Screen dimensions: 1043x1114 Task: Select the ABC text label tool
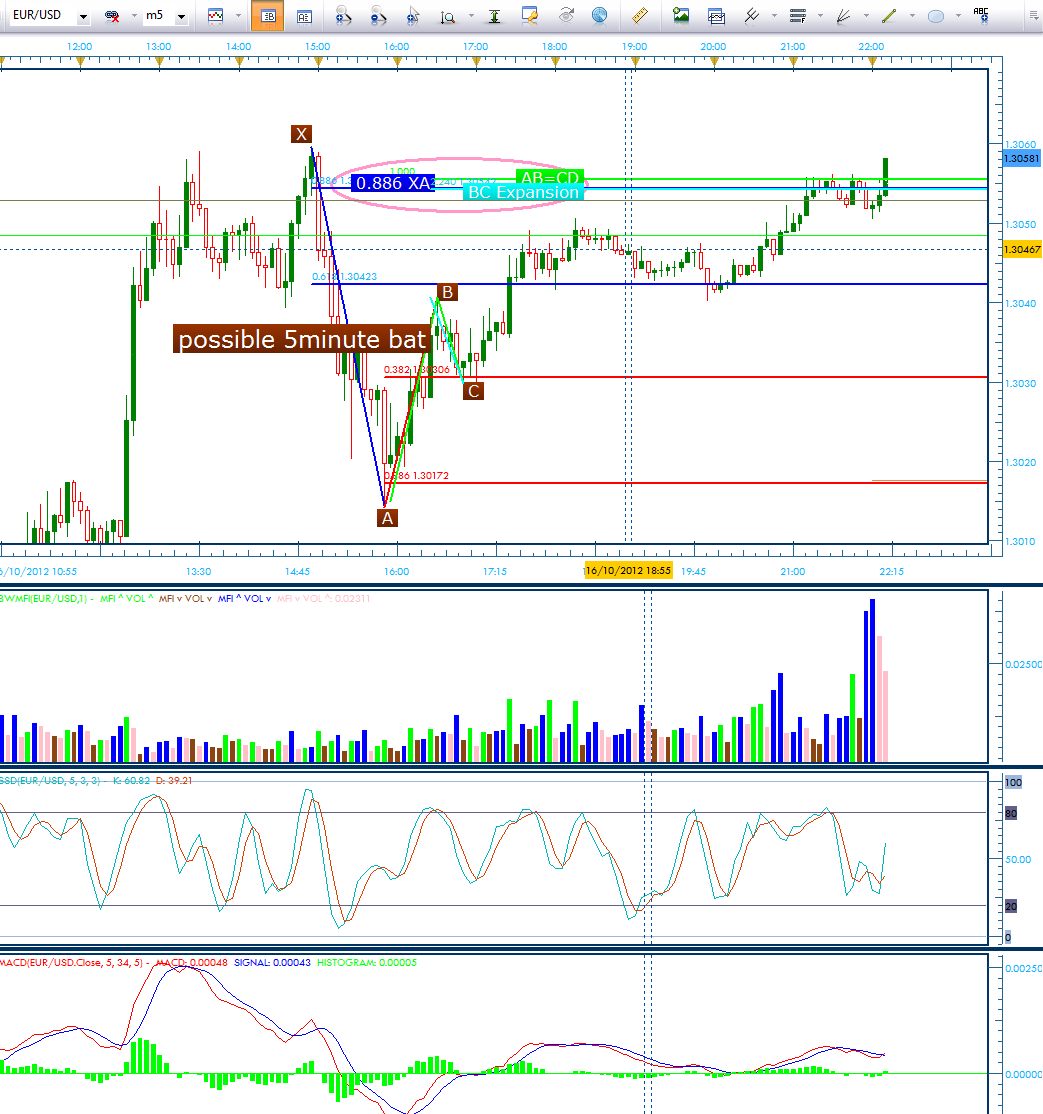981,15
